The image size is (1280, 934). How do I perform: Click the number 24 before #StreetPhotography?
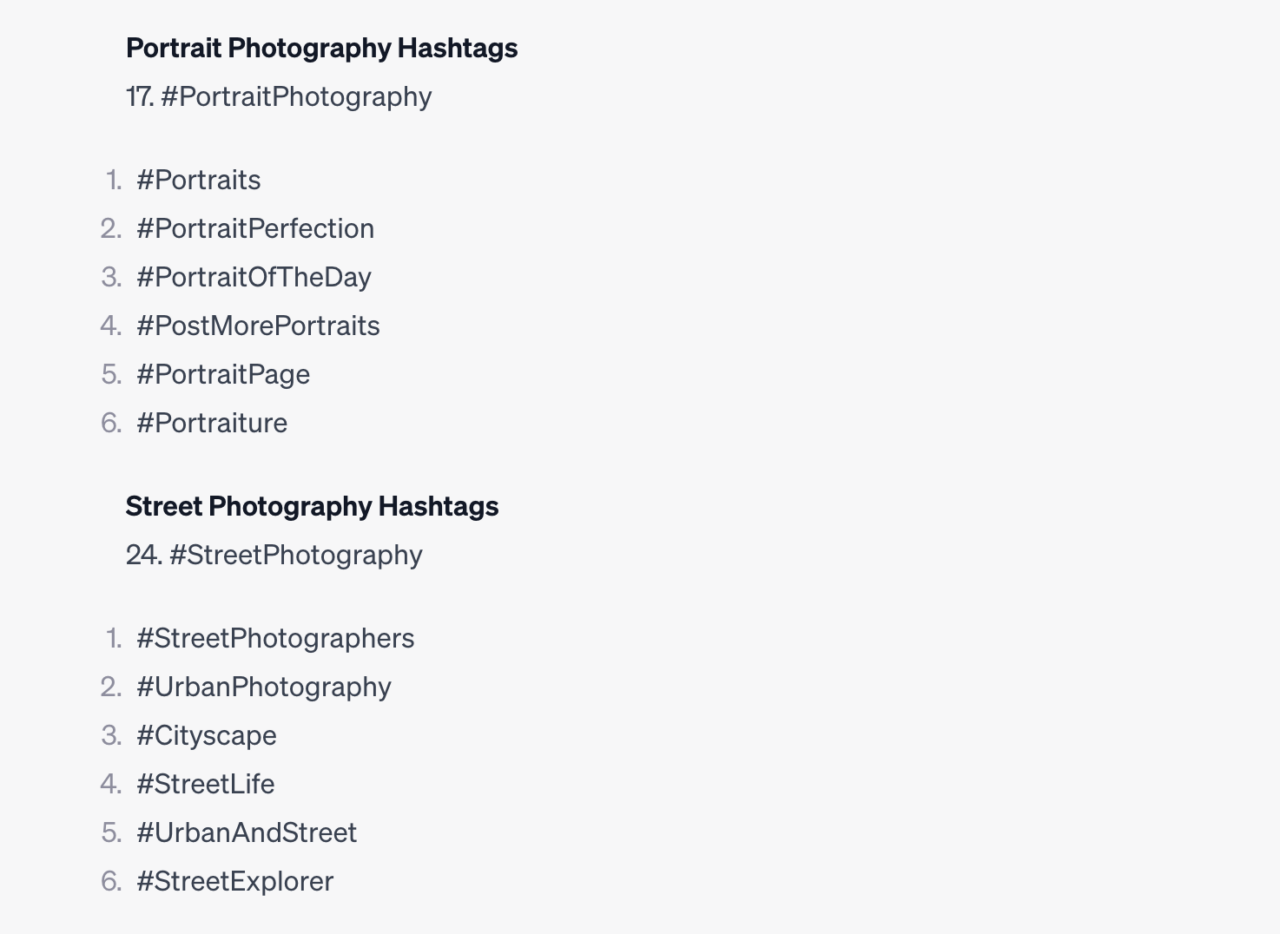(x=143, y=555)
